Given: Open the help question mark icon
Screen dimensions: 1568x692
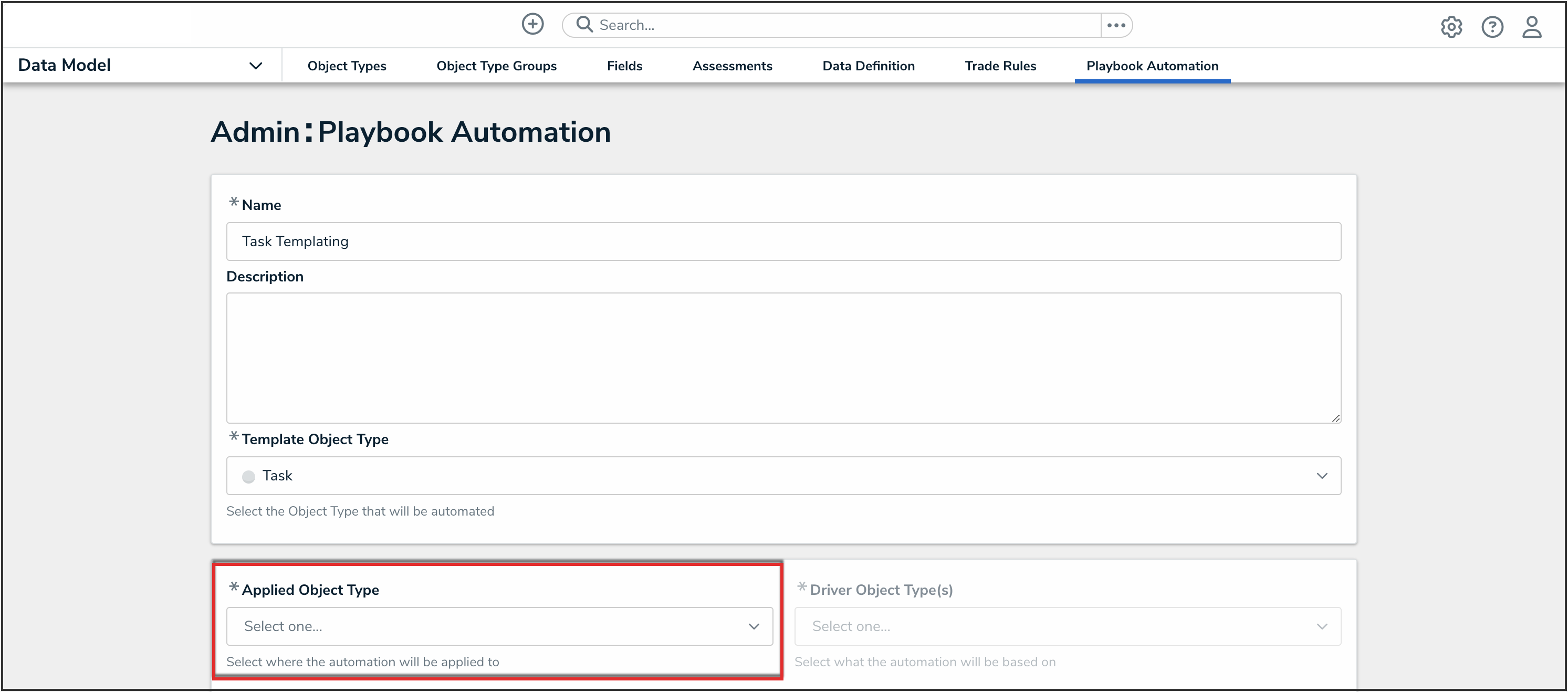Looking at the screenshot, I should click(x=1492, y=27).
